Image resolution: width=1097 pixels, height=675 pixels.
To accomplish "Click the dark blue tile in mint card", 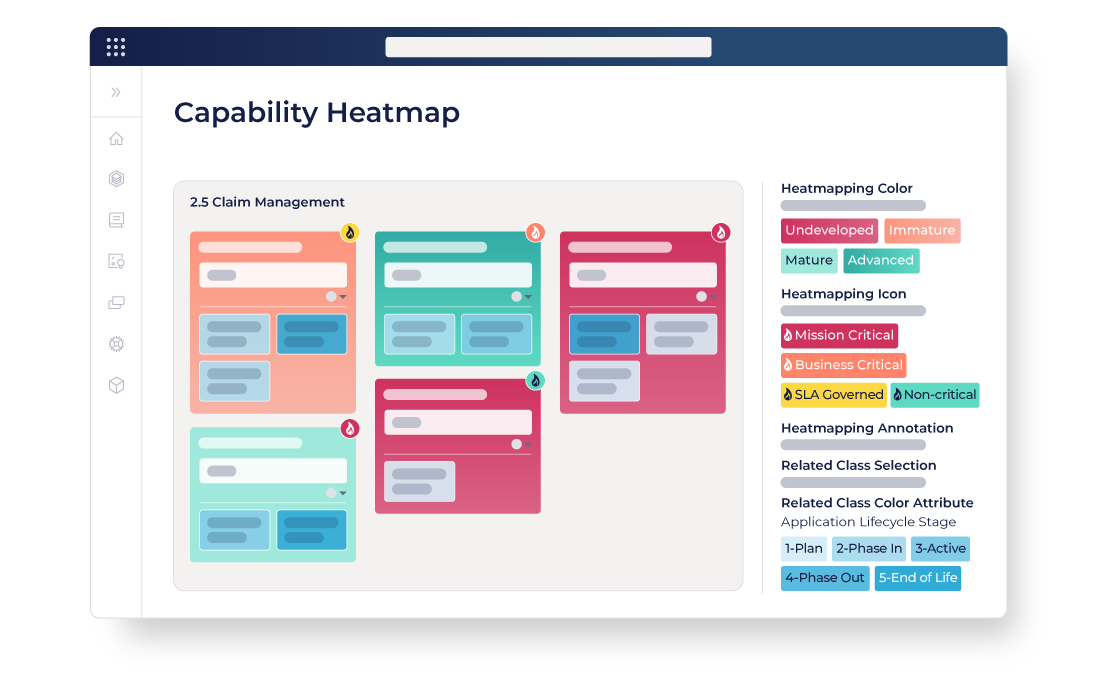I will 311,530.
